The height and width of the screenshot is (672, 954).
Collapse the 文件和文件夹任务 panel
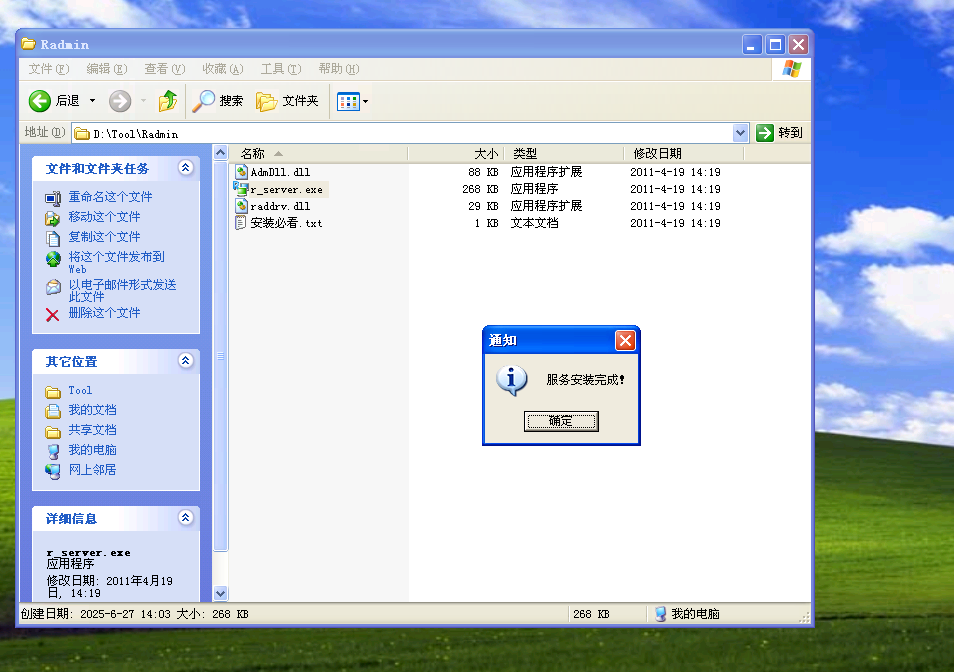tap(186, 168)
